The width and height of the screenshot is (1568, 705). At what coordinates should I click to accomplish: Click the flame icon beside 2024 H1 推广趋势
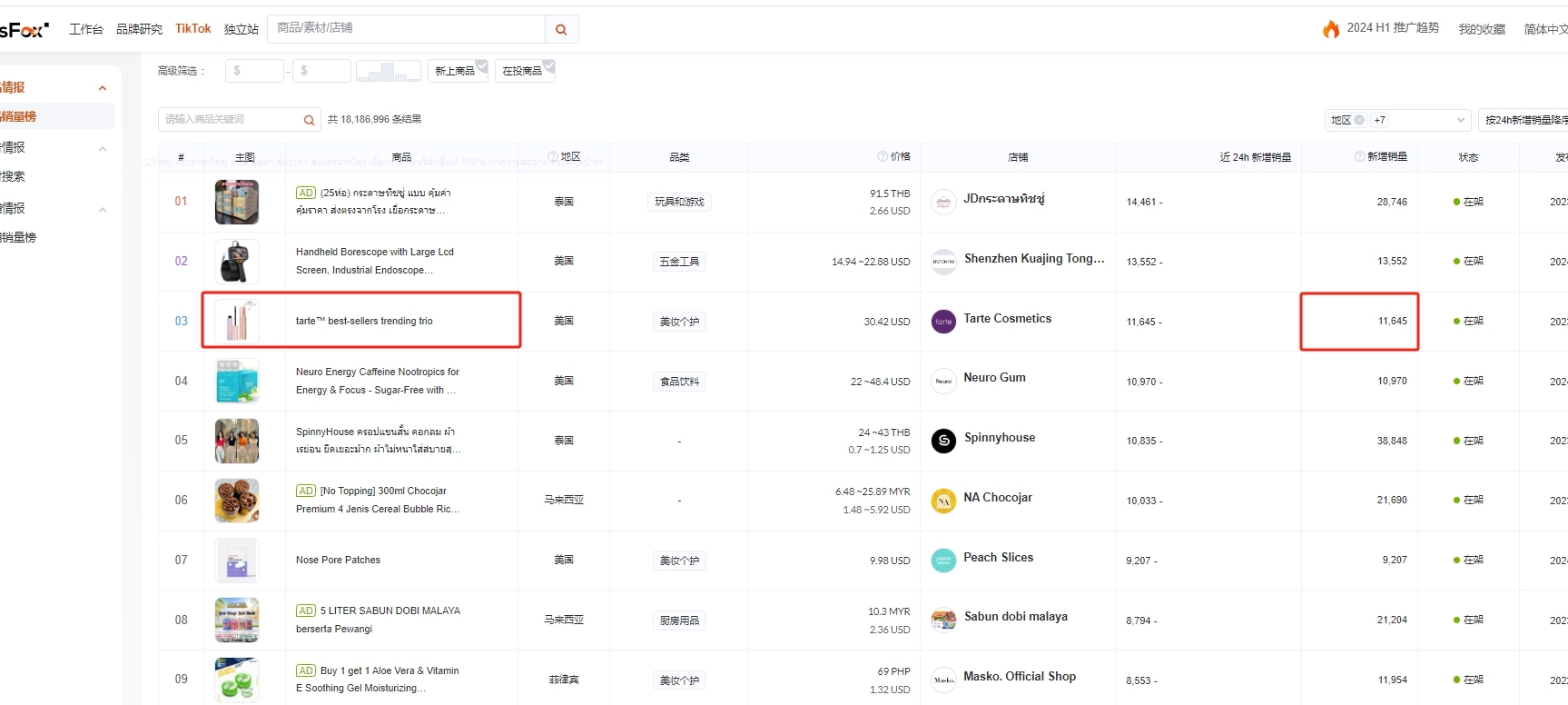pyautogui.click(x=1331, y=29)
